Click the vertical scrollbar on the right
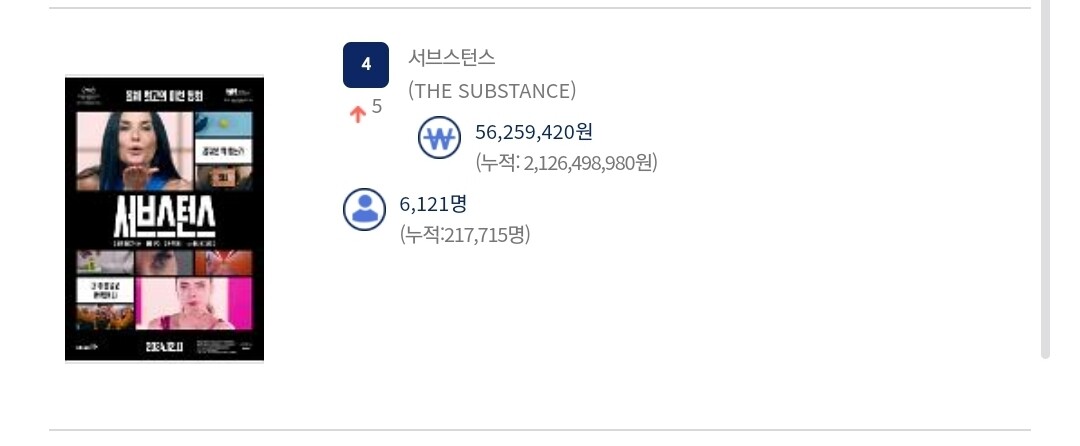The height and width of the screenshot is (446, 1080). (1045, 180)
